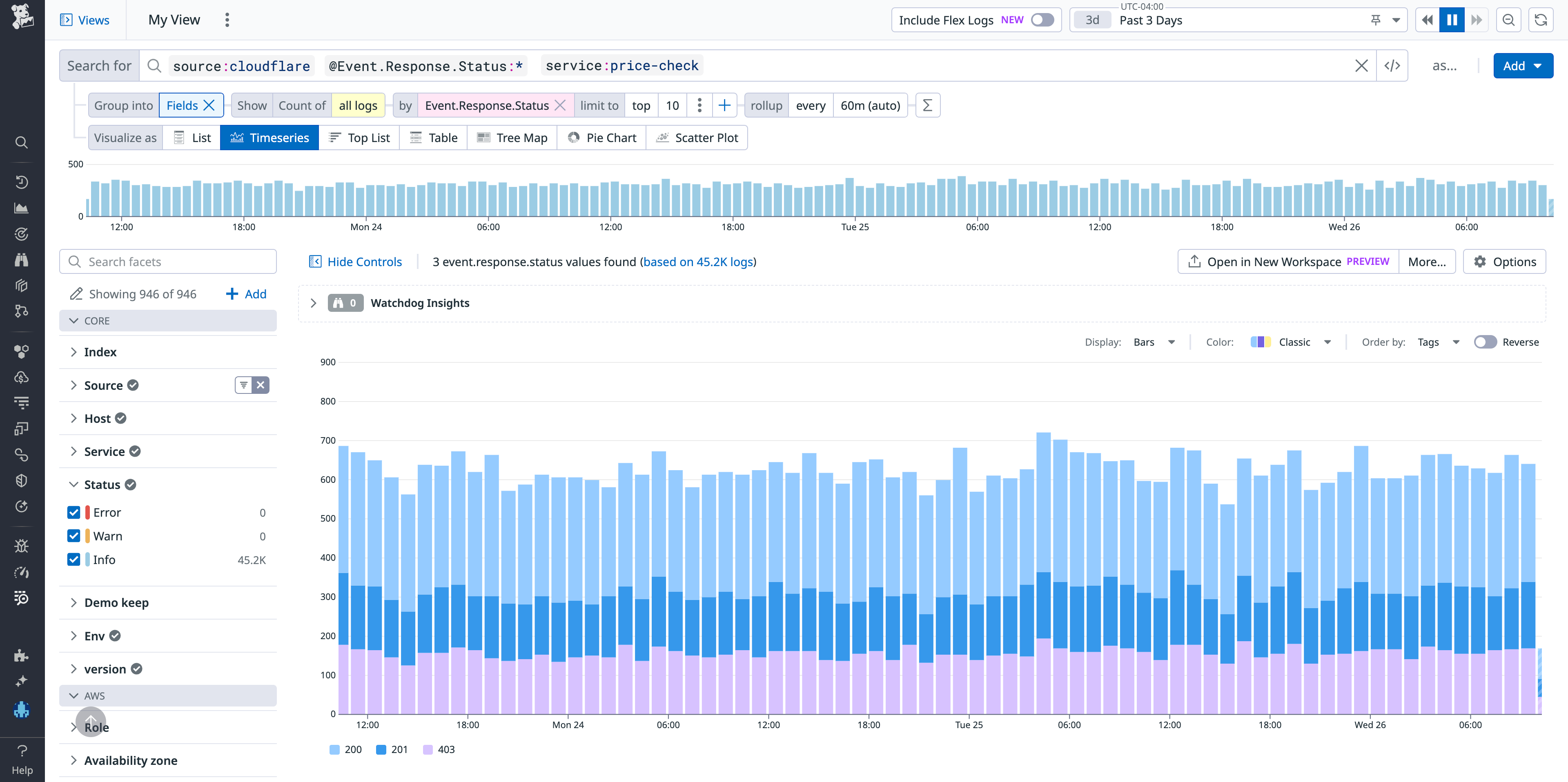
Task: Switch to the Table visualization
Action: click(x=433, y=137)
